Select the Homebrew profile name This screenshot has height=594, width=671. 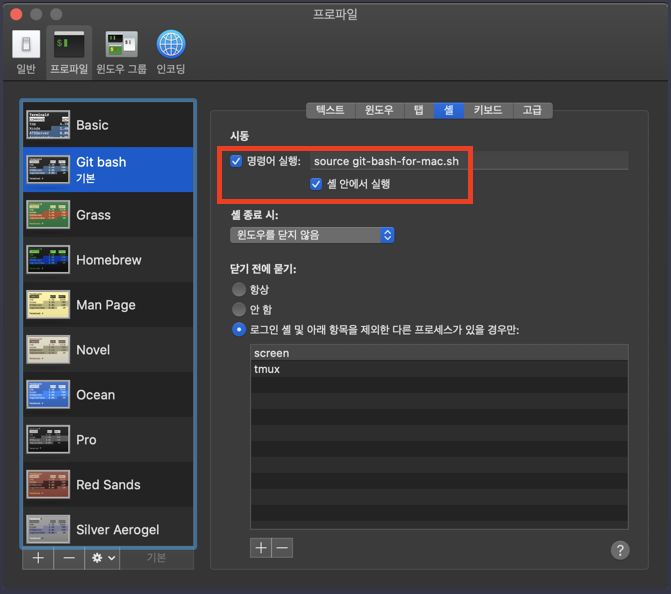point(109,260)
